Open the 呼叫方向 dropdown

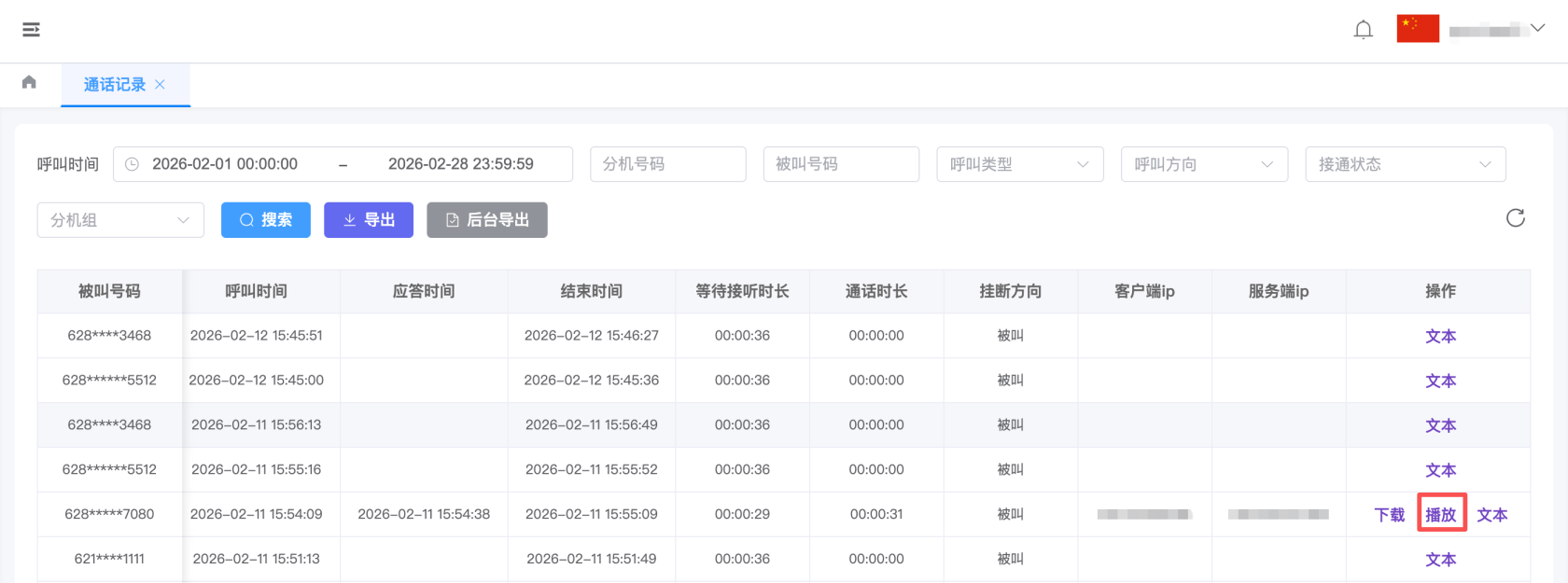click(x=1203, y=164)
